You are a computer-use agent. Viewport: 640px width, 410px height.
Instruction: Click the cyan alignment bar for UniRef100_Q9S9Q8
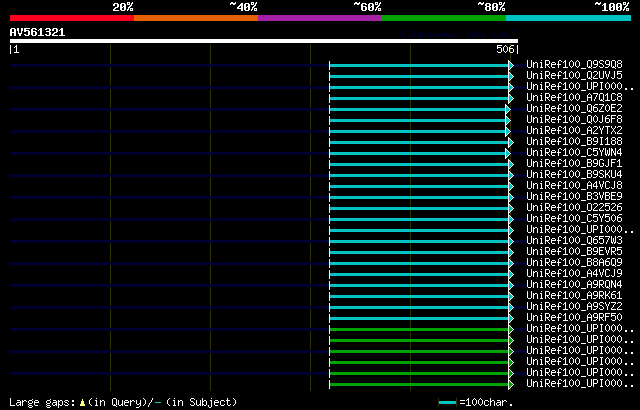click(419, 65)
